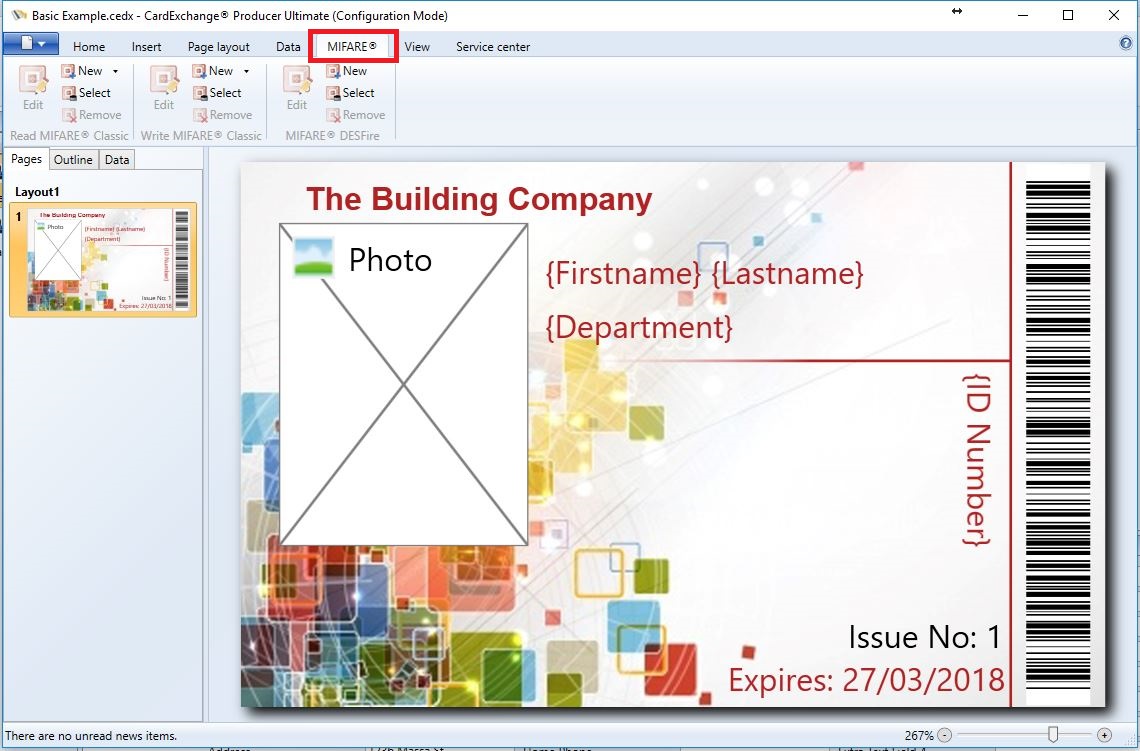
Task: Click the CardExchange app icon in the title bar
Action: click(x=19, y=15)
